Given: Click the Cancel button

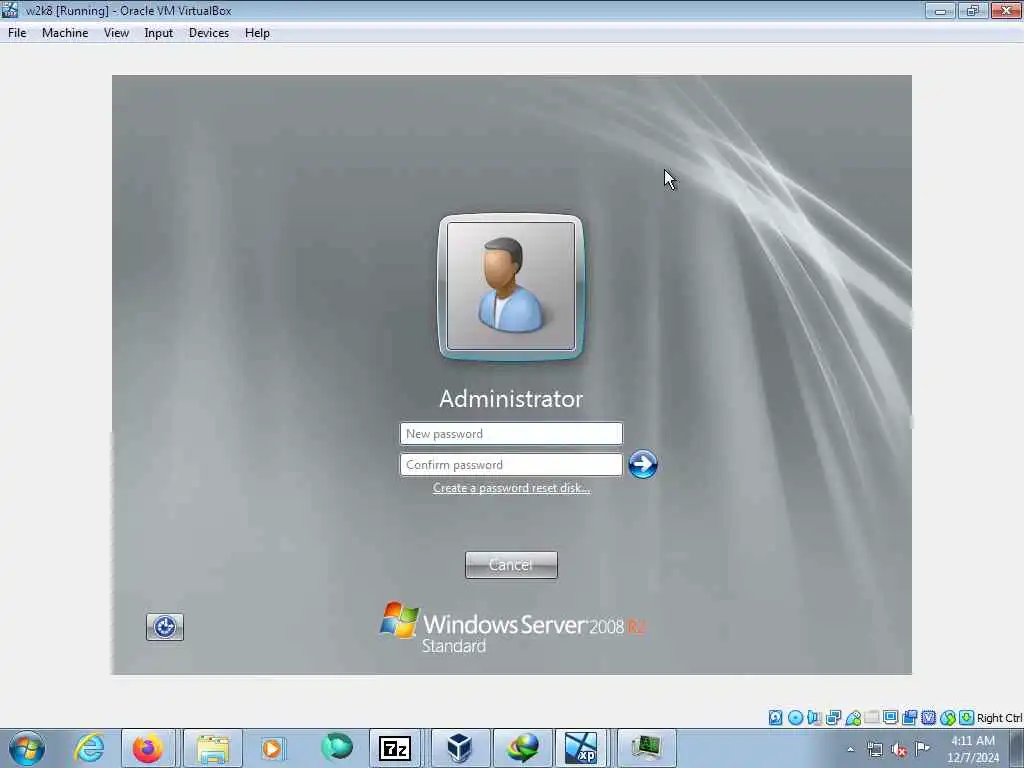Looking at the screenshot, I should pyautogui.click(x=511, y=565).
